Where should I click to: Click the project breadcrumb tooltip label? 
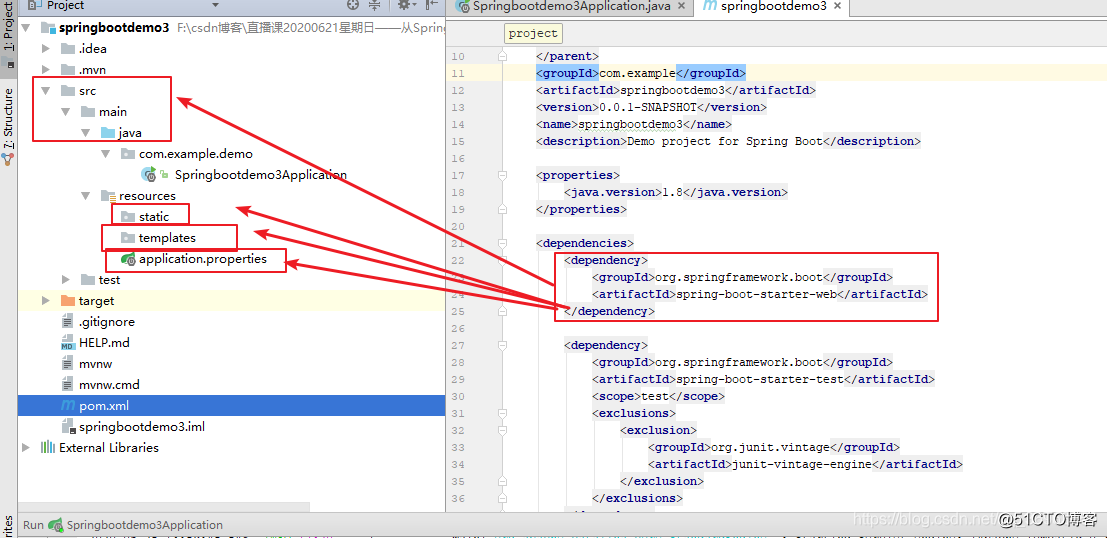533,33
